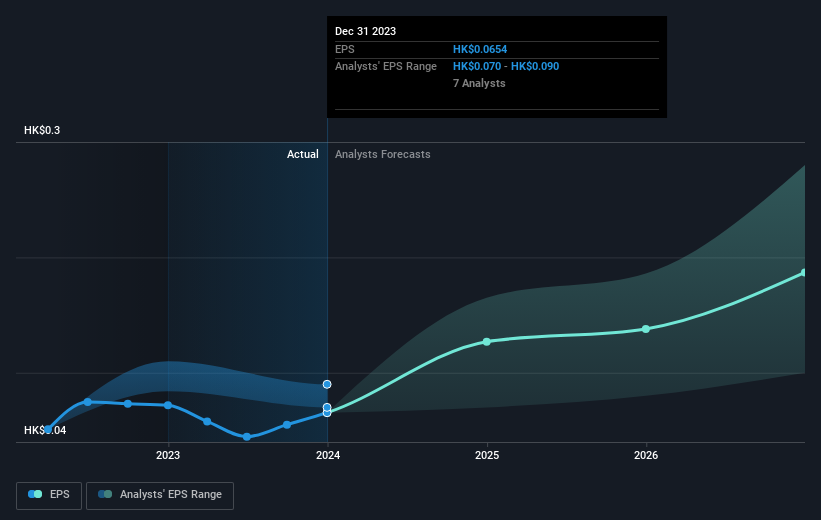Select the upper analyst range marker at 2024

click(327, 384)
